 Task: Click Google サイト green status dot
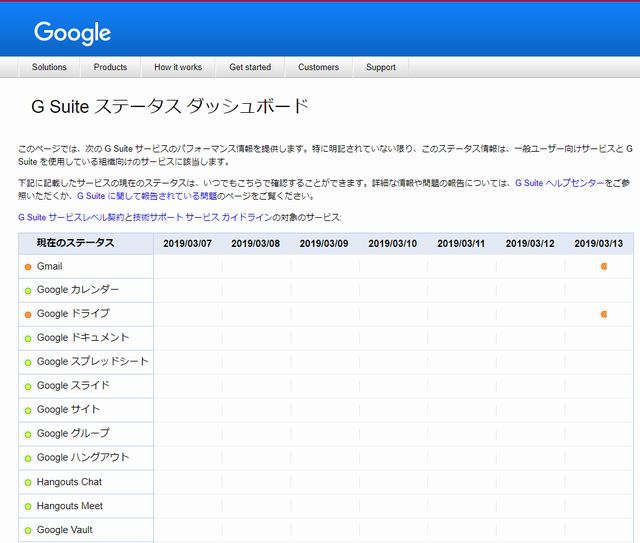point(28,411)
